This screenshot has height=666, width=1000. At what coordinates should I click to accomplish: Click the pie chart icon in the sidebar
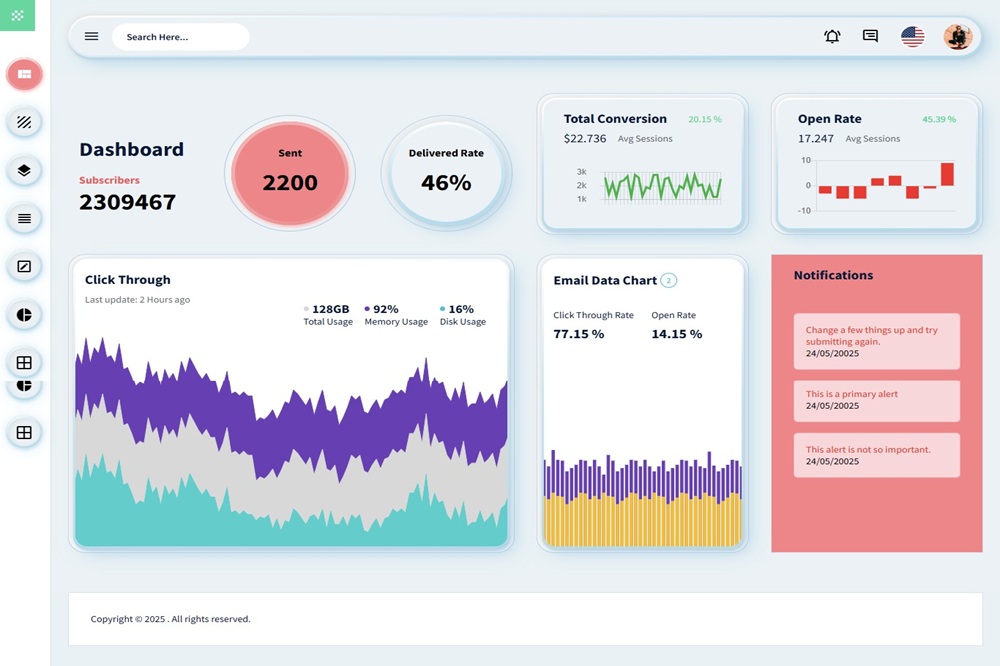click(24, 314)
